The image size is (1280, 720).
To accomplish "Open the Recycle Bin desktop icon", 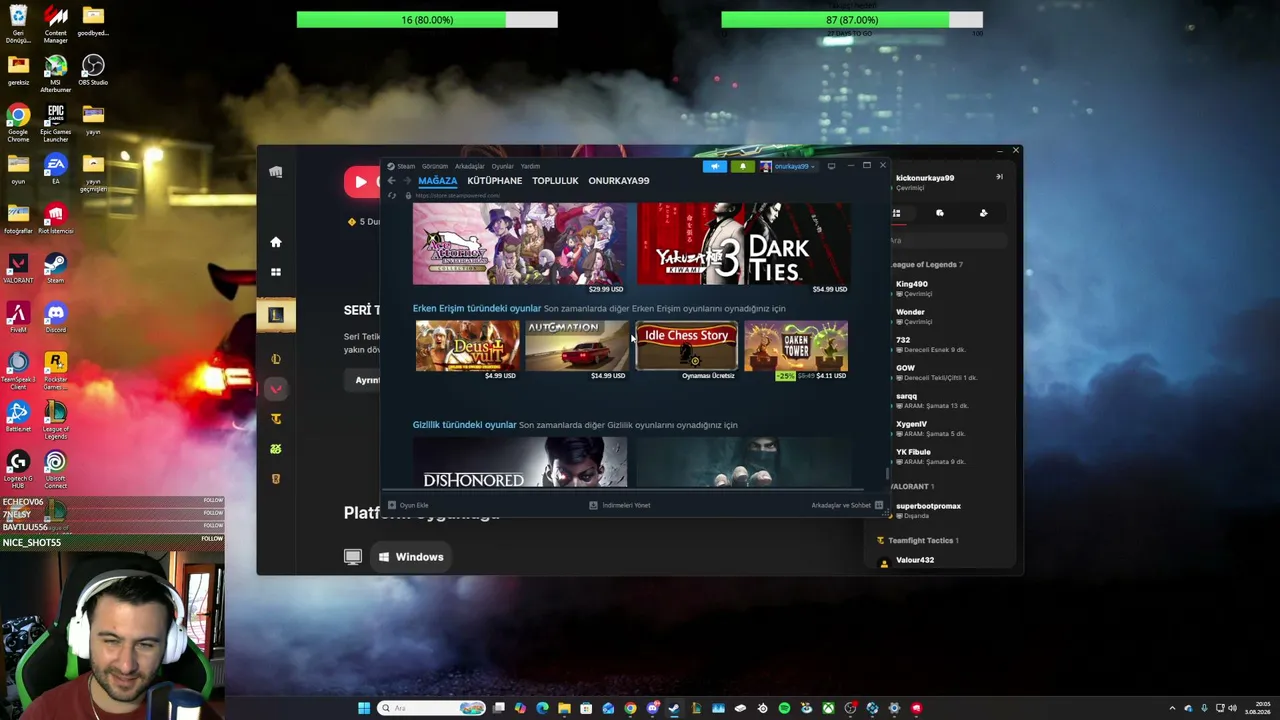I will pos(18,23).
